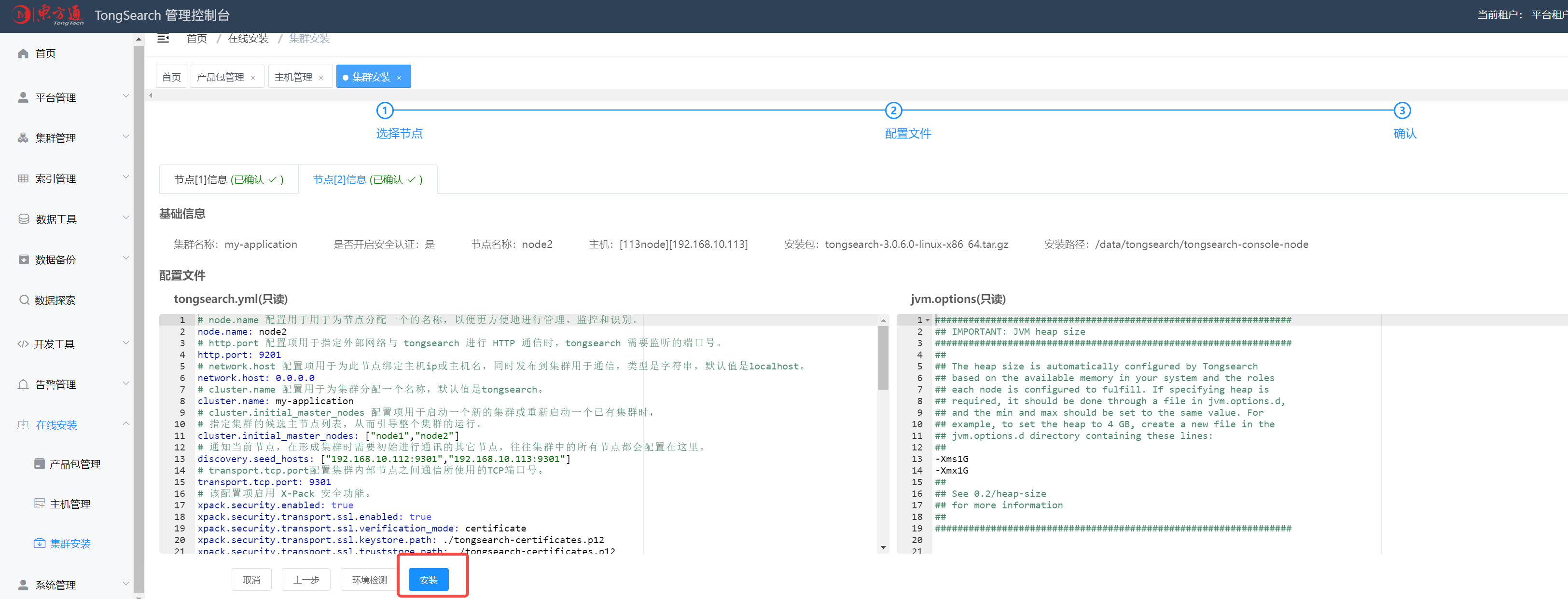The height and width of the screenshot is (599, 1568).
Task: Click step 1 circle 选择节点
Action: point(385,110)
